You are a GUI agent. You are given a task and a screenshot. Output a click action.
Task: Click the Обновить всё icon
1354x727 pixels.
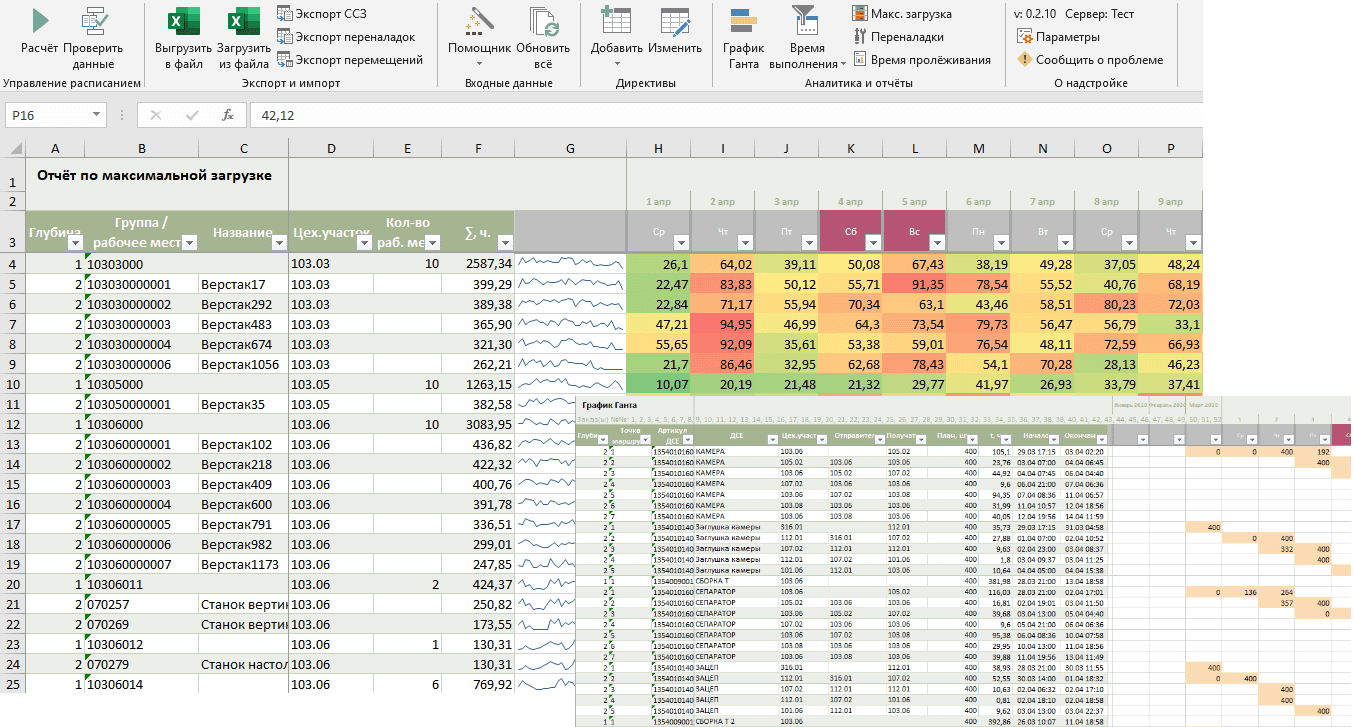click(x=543, y=22)
